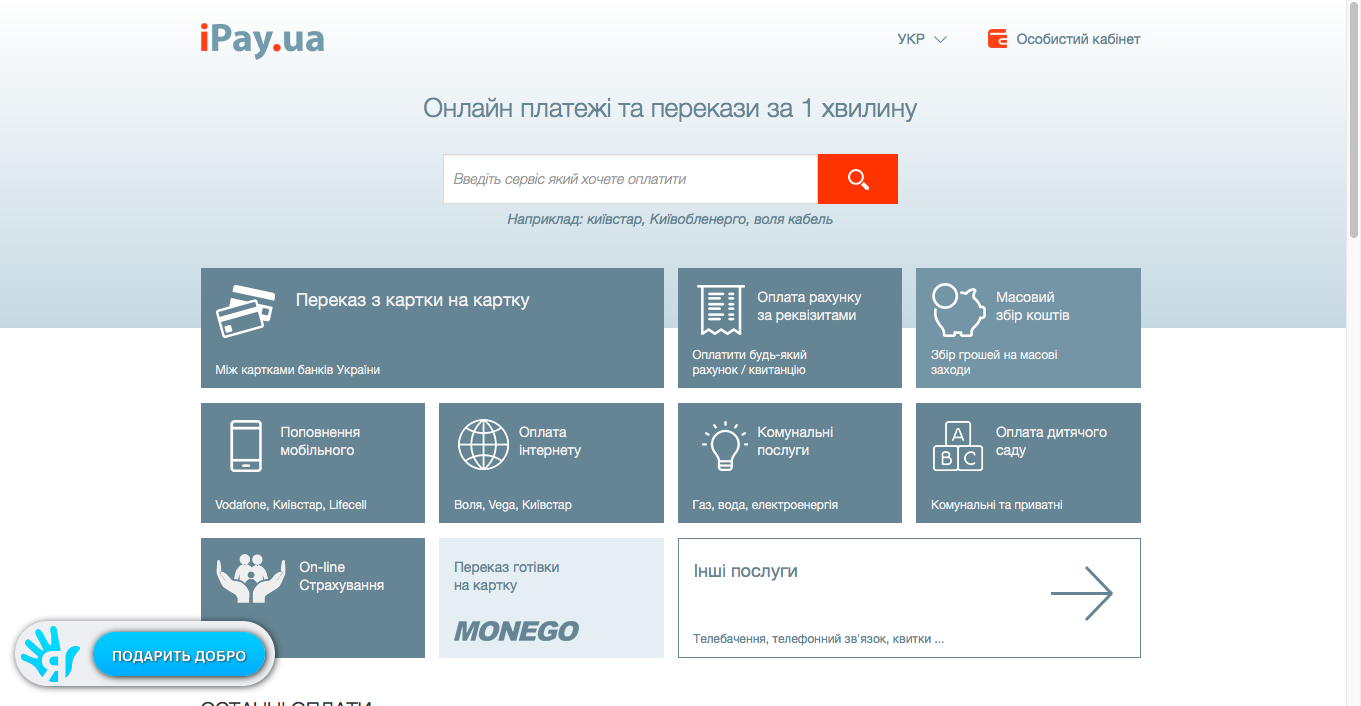Click the smartphone icon for mobile top-up
1361x706 pixels.
click(246, 446)
